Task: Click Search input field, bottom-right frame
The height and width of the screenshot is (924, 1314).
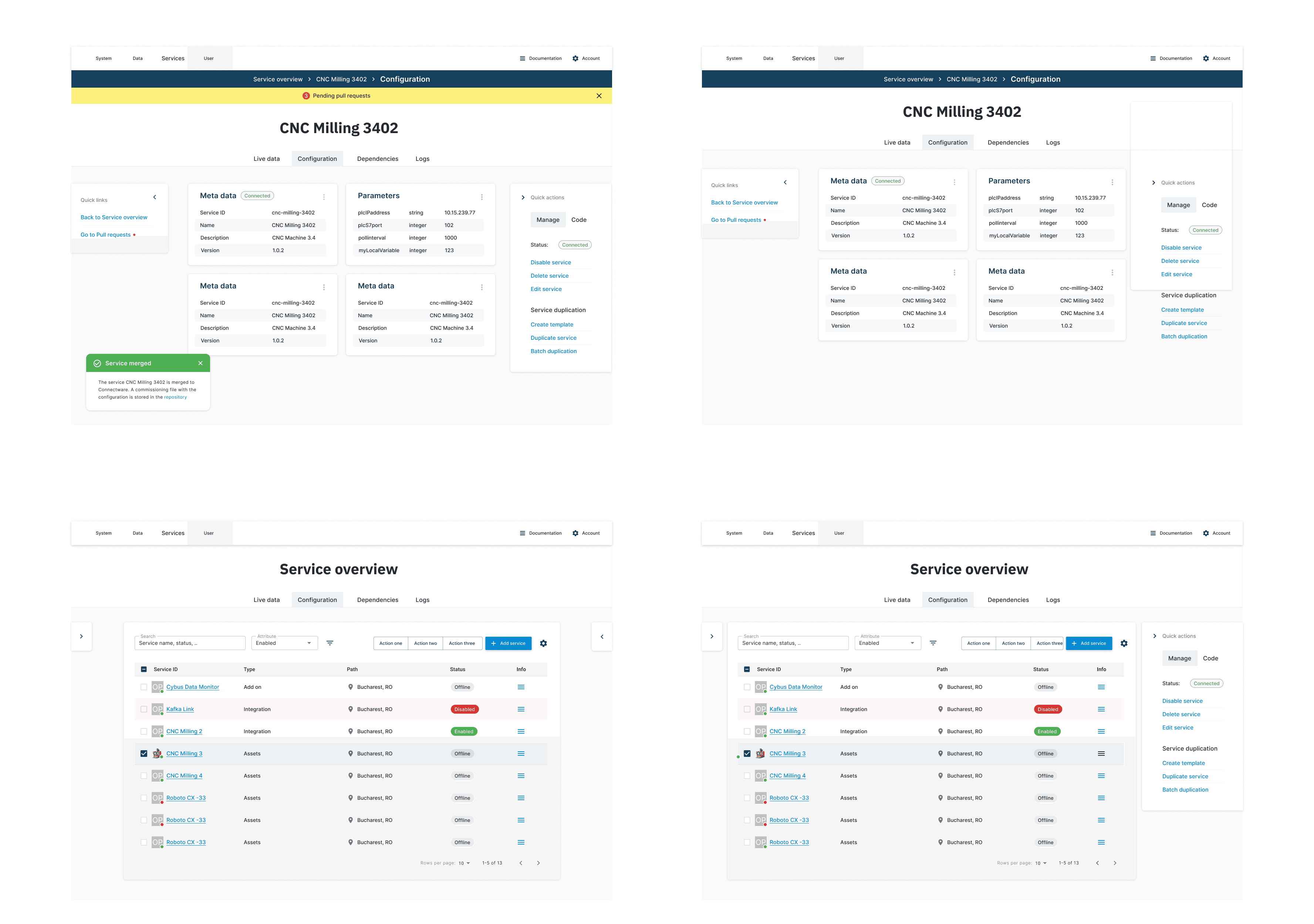Action: point(793,643)
